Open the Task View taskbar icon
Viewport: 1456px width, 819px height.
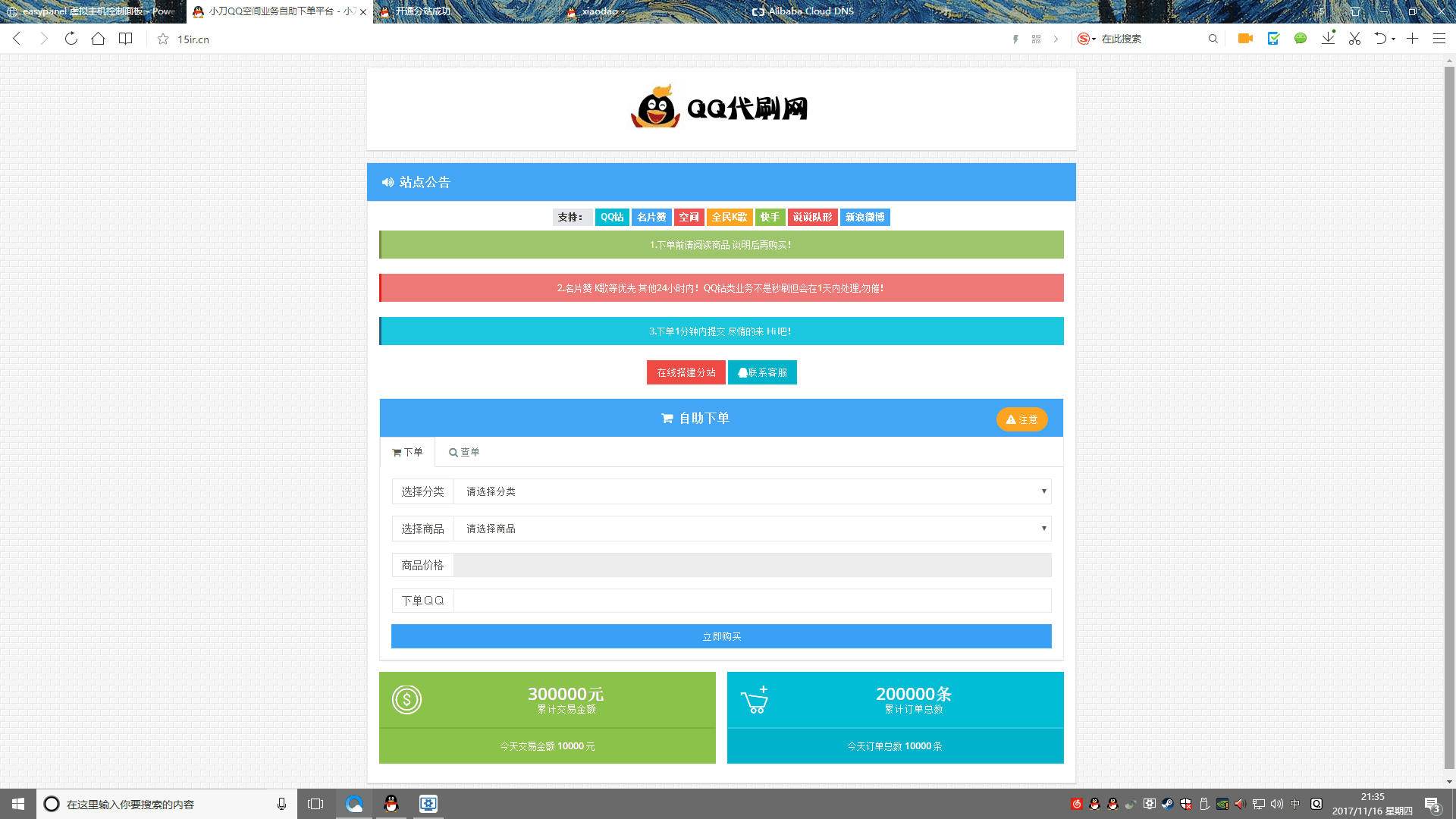(x=315, y=804)
